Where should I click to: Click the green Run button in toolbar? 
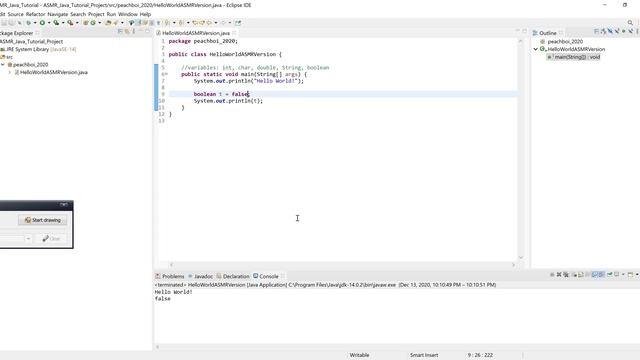42,23
